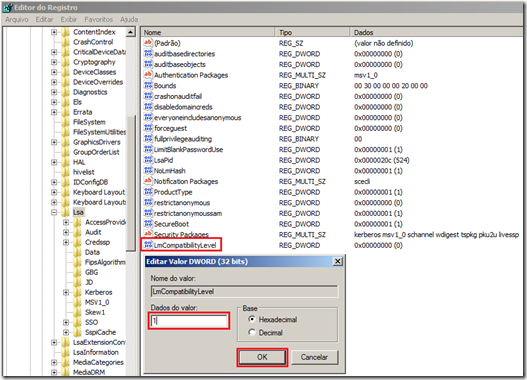Click the Kerberos folder icon in tree

coord(77,292)
